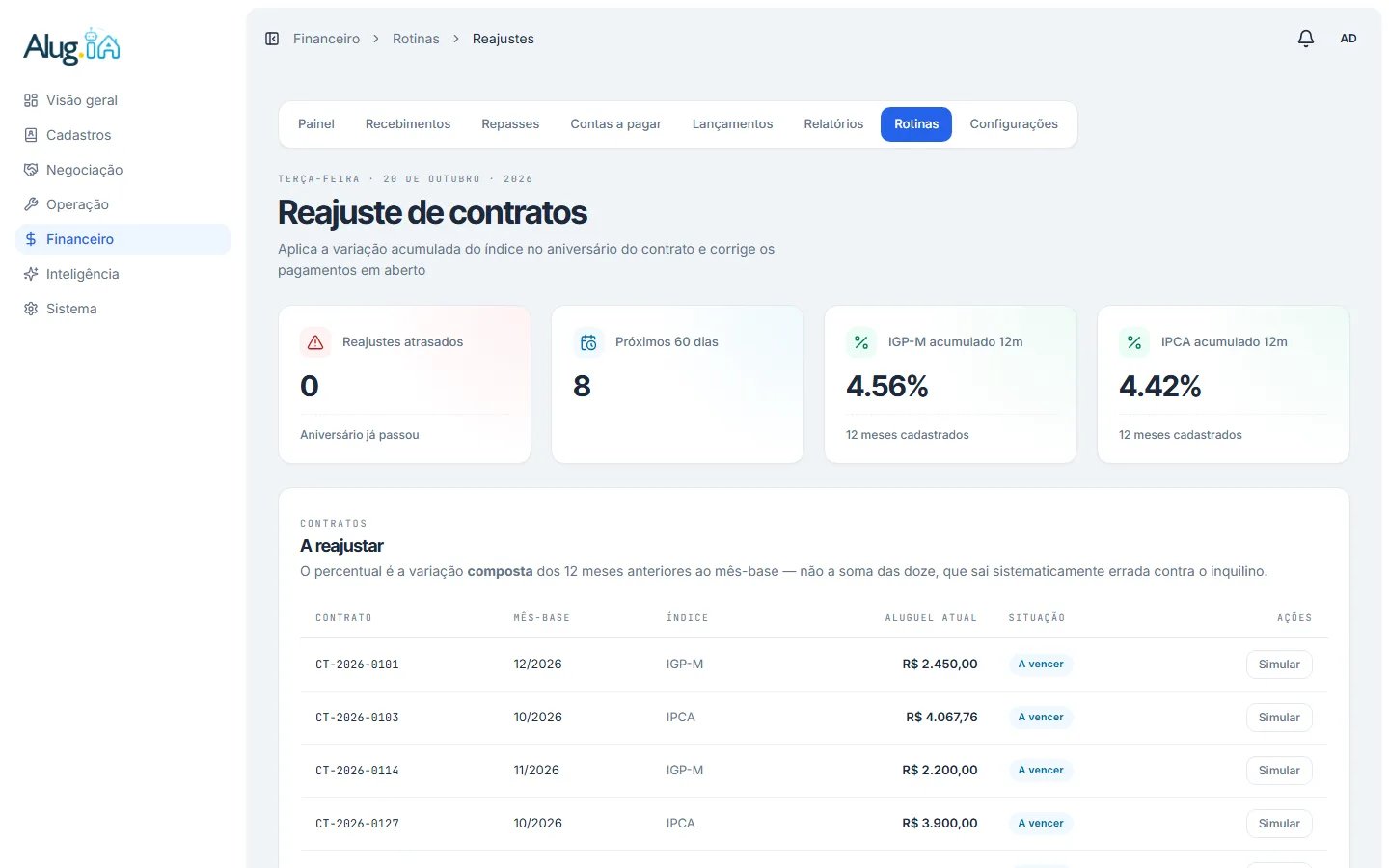Image resolution: width=1389 pixels, height=868 pixels.
Task: Click the Reajustes atrasados warning icon
Action: pos(315,342)
